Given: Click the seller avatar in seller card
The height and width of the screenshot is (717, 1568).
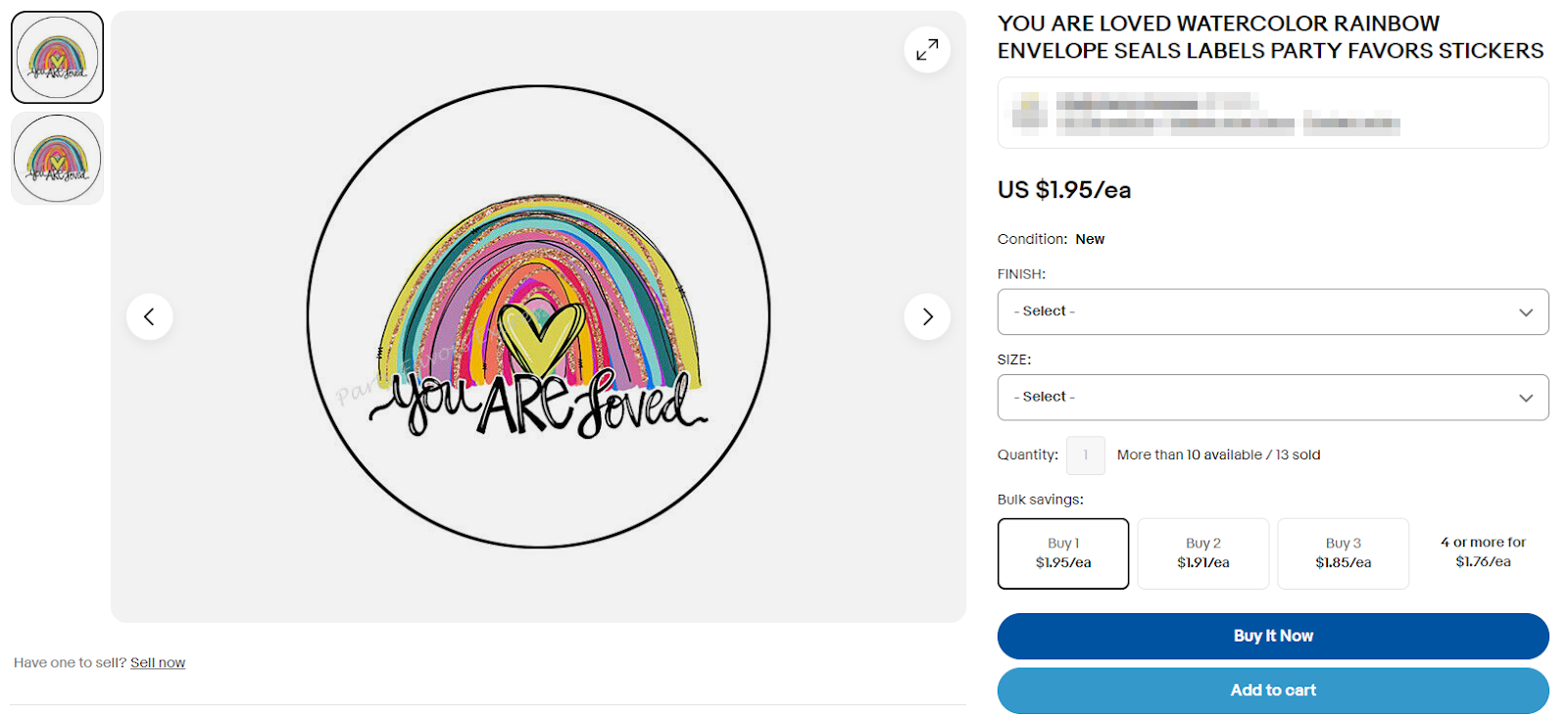Looking at the screenshot, I should (1029, 112).
